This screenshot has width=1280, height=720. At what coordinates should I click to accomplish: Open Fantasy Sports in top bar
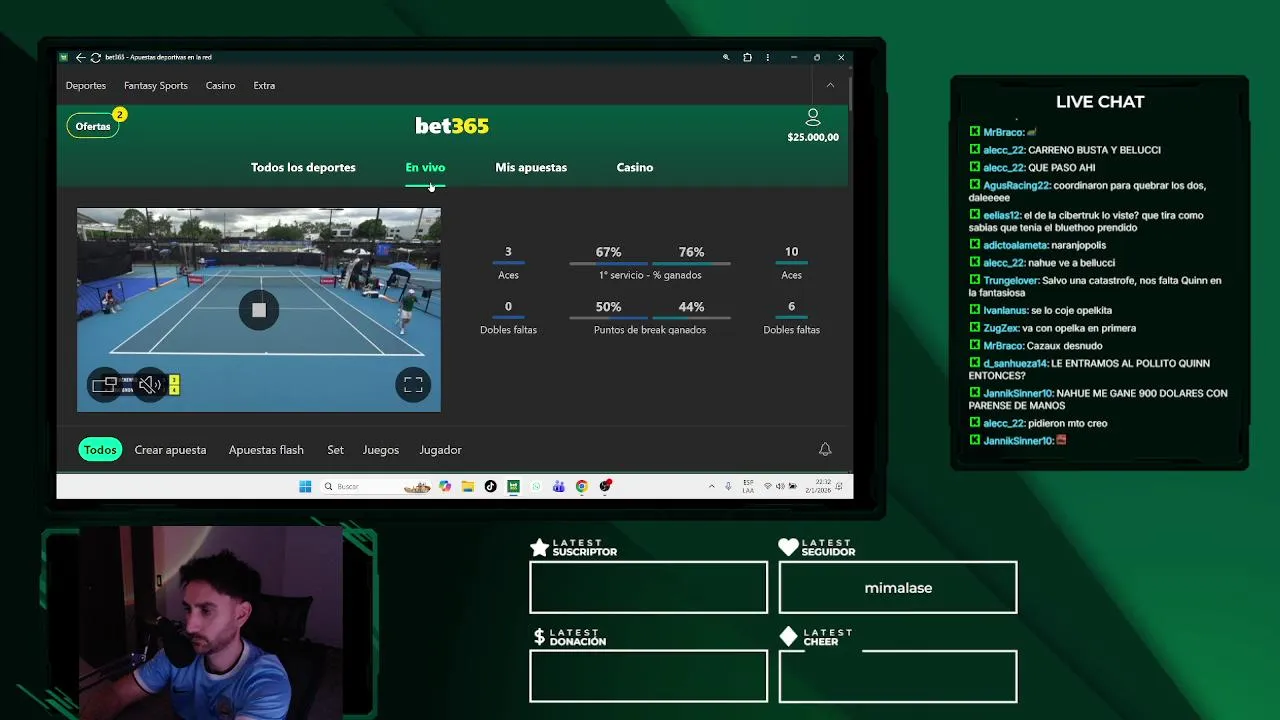(156, 85)
